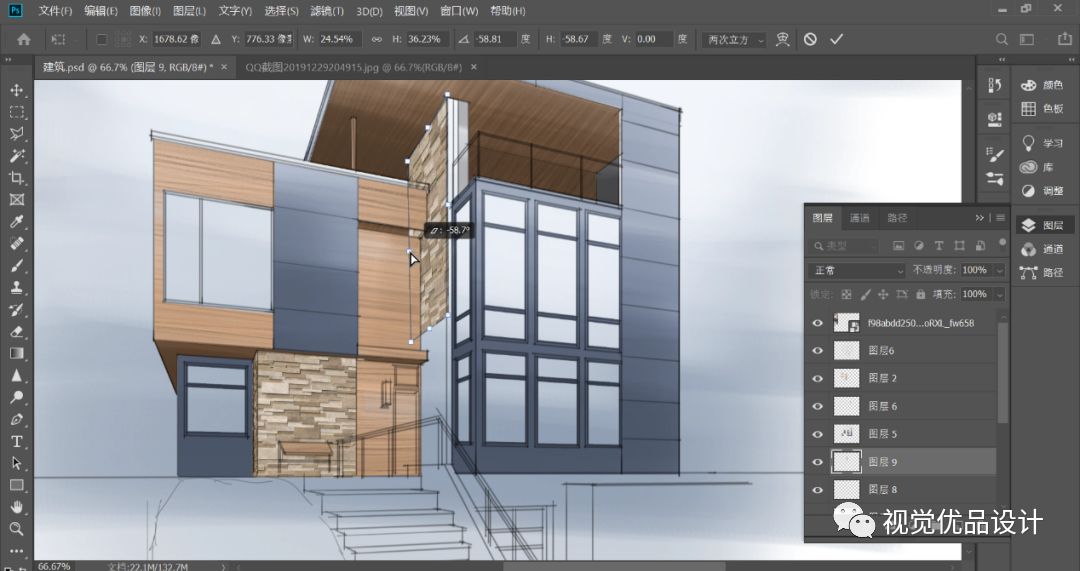
Task: Select the Magic Wand tool
Action: click(x=17, y=156)
